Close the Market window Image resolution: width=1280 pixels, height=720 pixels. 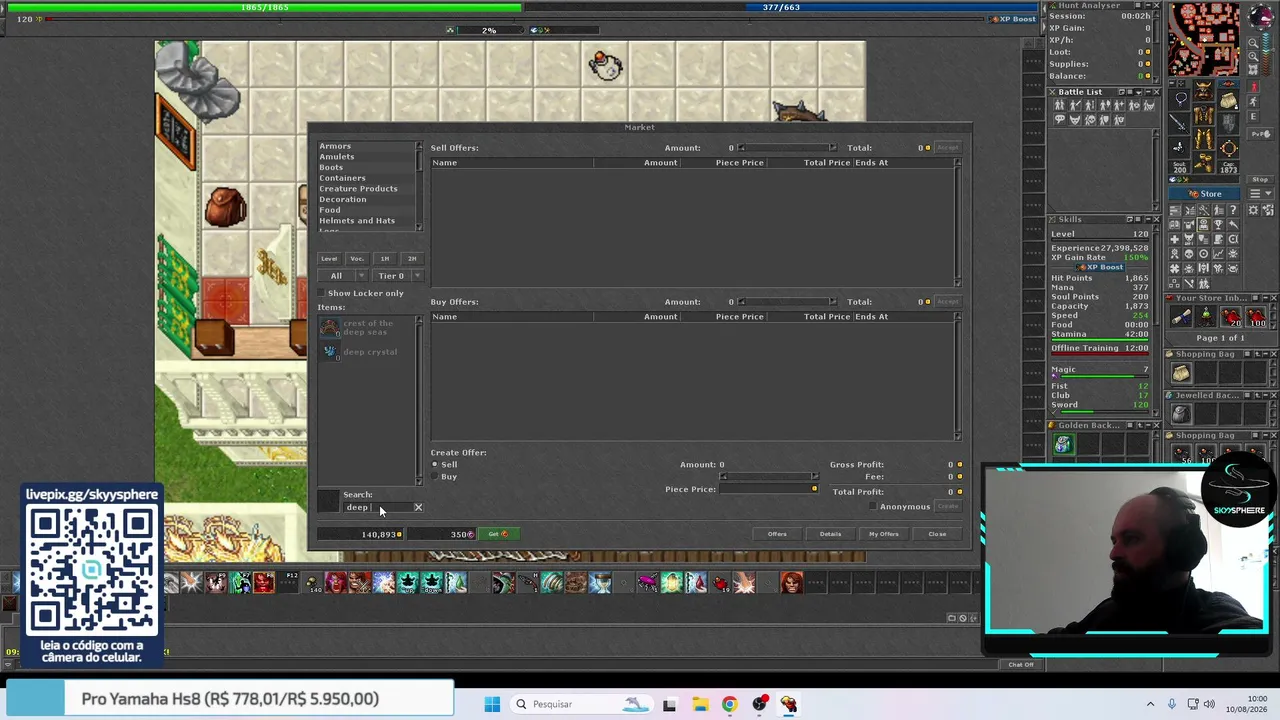point(937,534)
